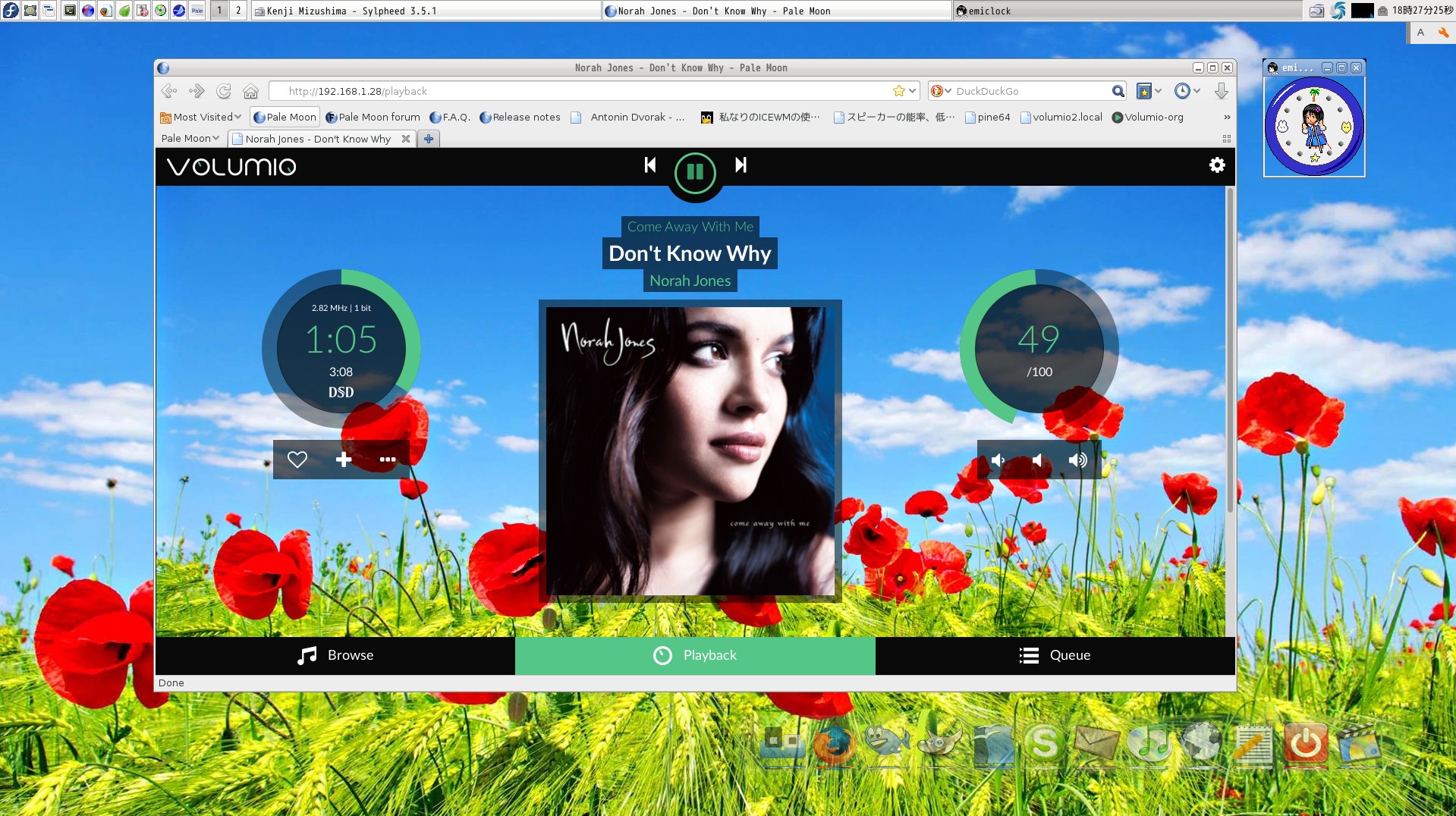Skip to the next track
The height and width of the screenshot is (816, 1456).
click(x=741, y=165)
